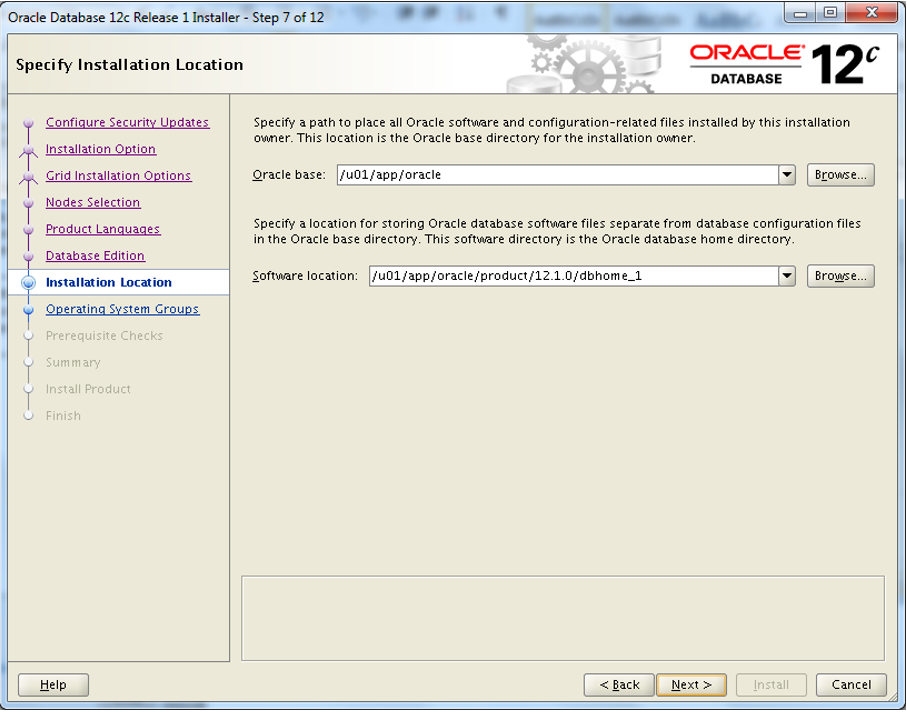Click the Operating System Groups step bullet
This screenshot has height=712, width=907.
pos(28,309)
